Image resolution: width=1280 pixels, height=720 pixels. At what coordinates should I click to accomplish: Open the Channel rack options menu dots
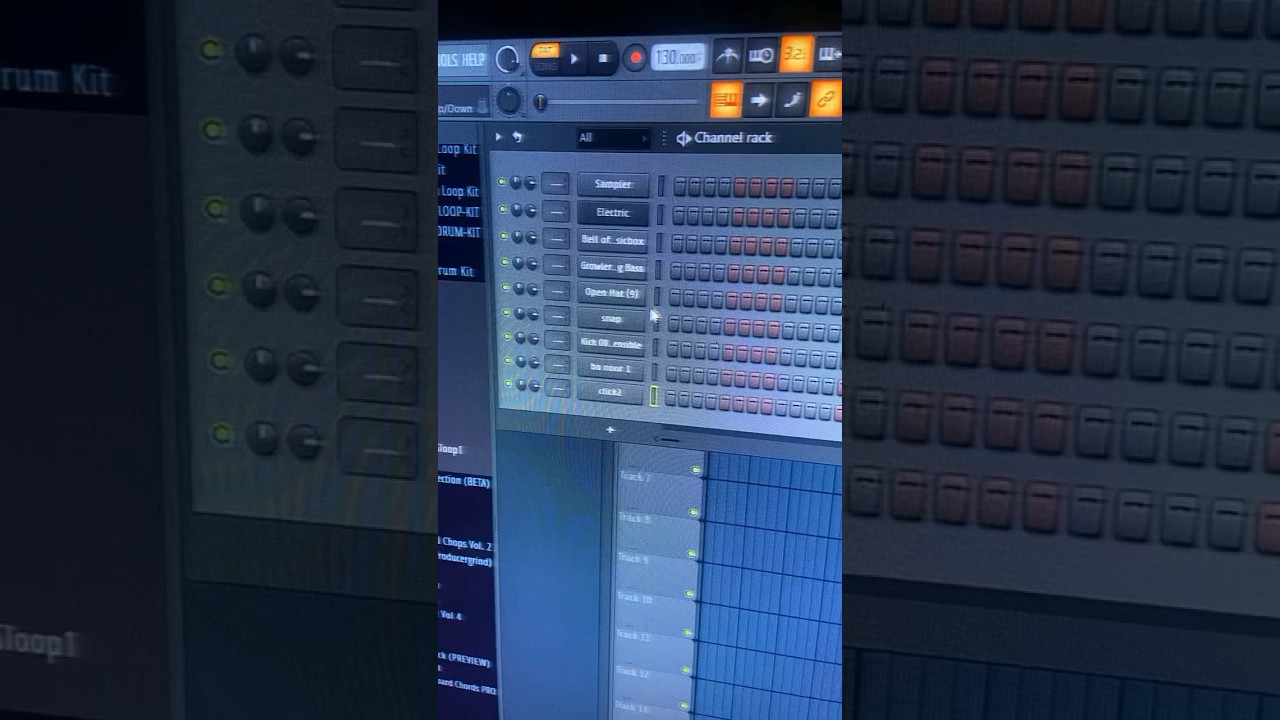point(664,138)
